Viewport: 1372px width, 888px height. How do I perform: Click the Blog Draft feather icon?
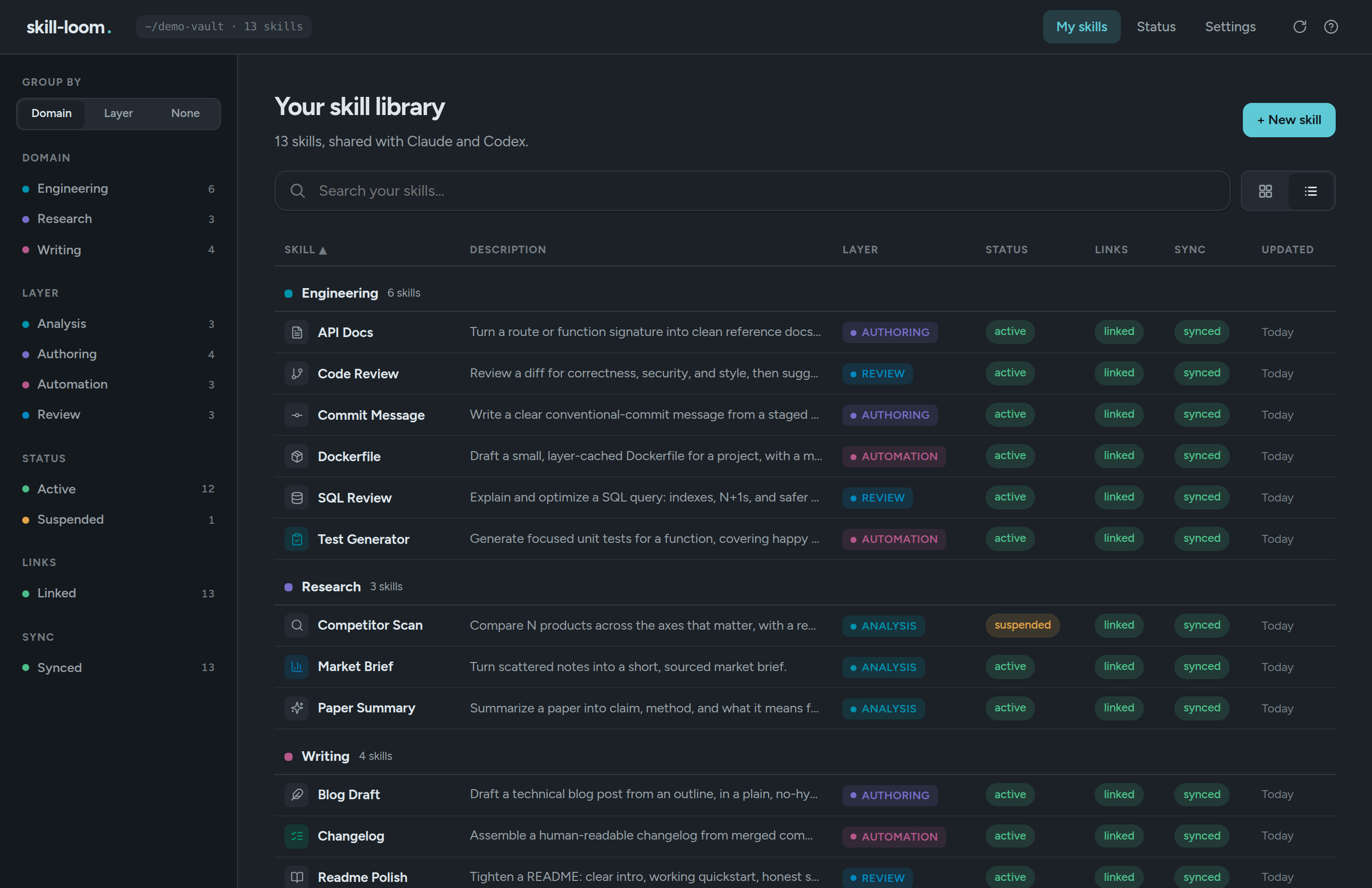click(x=297, y=795)
